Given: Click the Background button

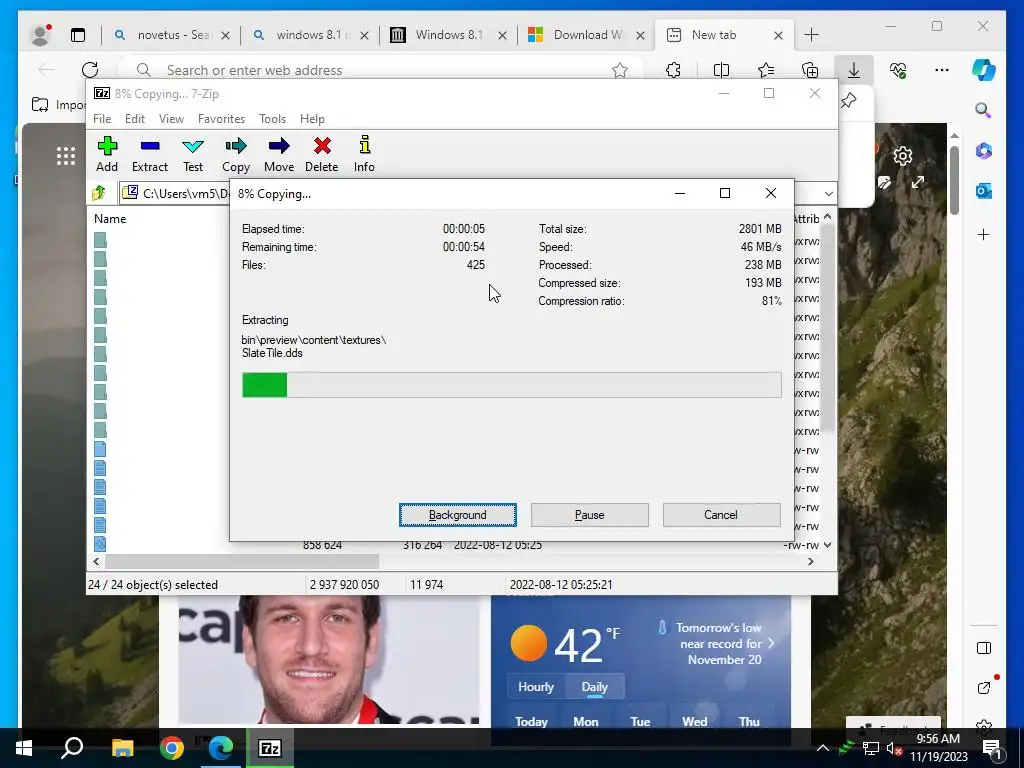Looking at the screenshot, I should pos(458,515).
